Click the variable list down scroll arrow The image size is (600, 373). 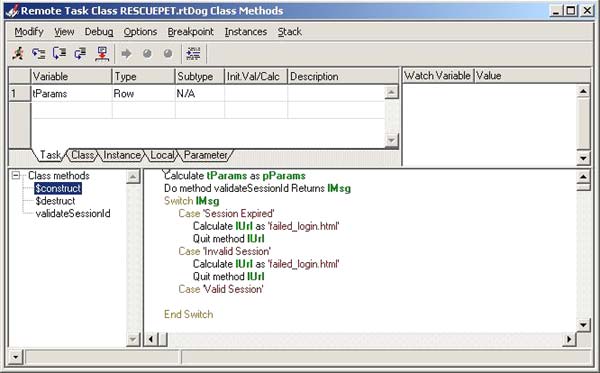click(x=391, y=140)
